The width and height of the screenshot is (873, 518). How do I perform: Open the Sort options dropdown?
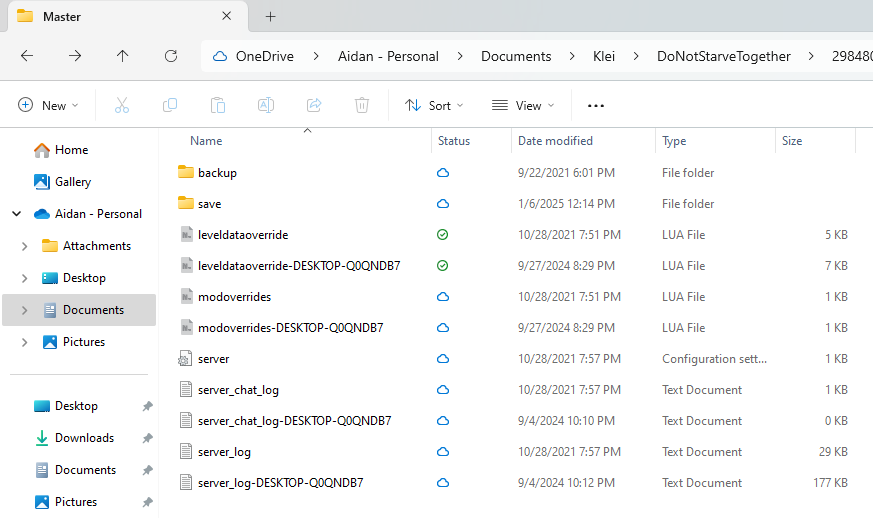434,105
